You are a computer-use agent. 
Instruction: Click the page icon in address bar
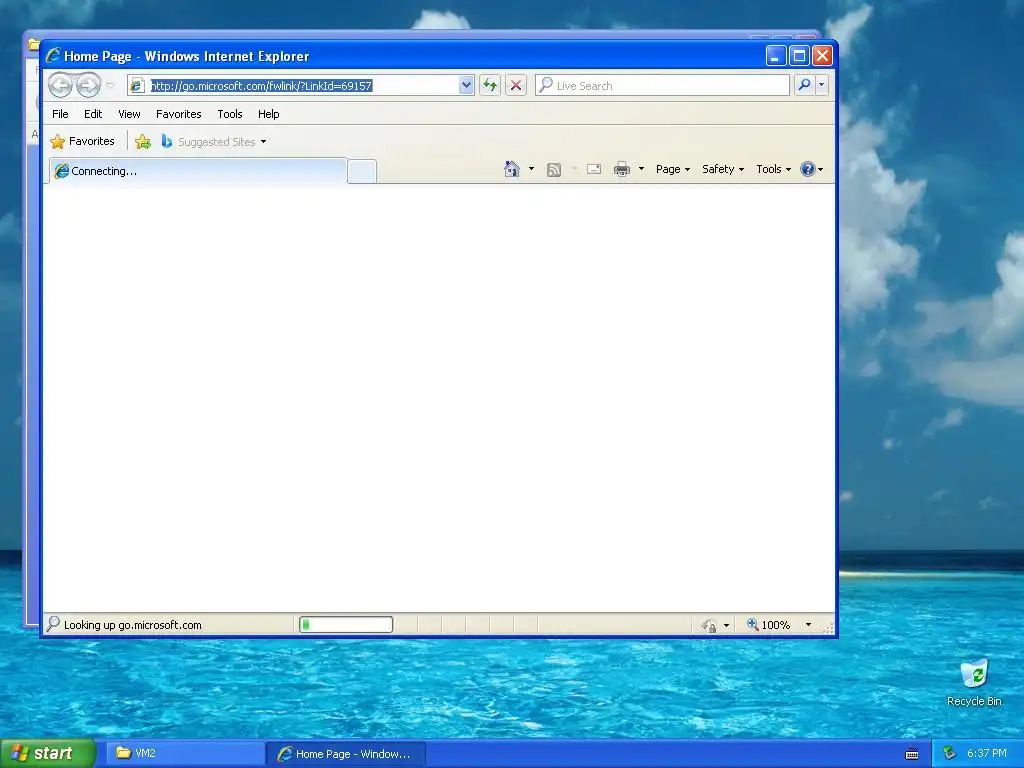[136, 86]
